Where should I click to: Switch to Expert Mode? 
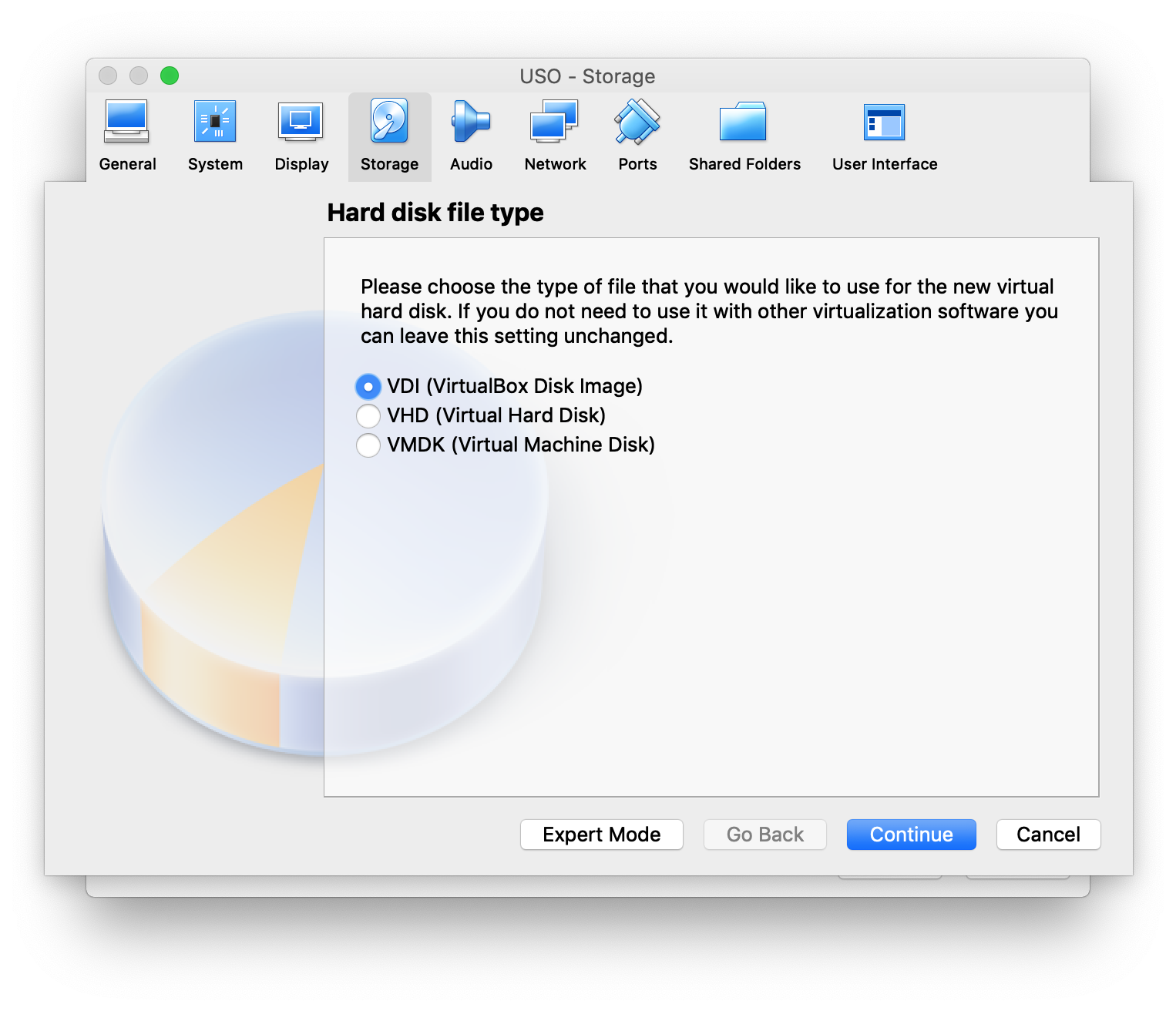coord(602,835)
